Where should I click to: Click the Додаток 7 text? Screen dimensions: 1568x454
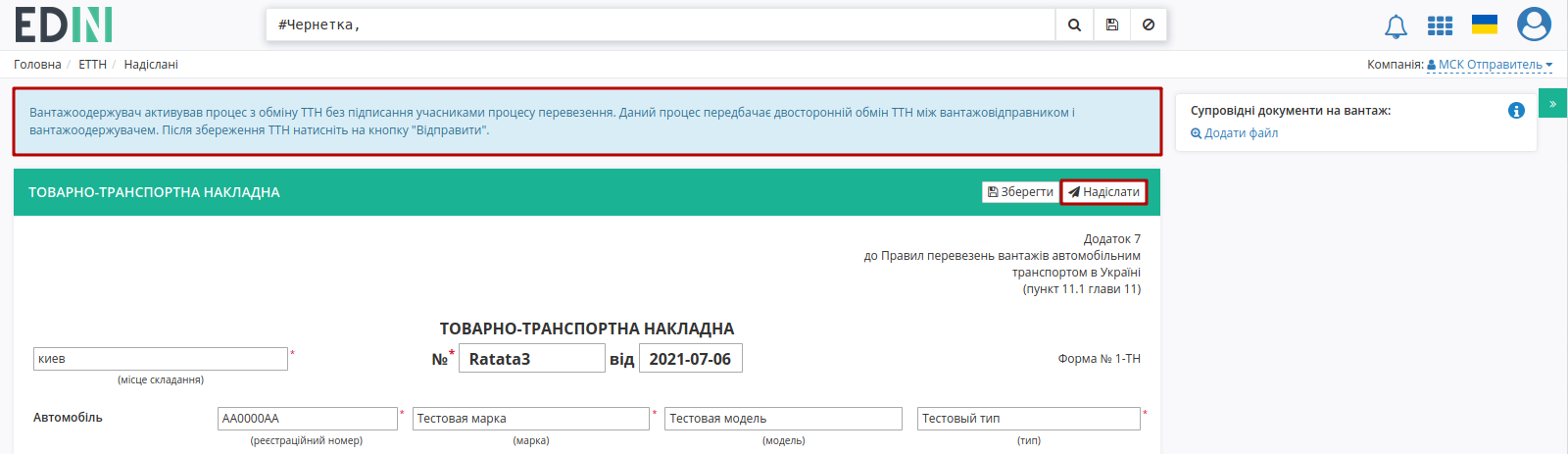point(1112,239)
